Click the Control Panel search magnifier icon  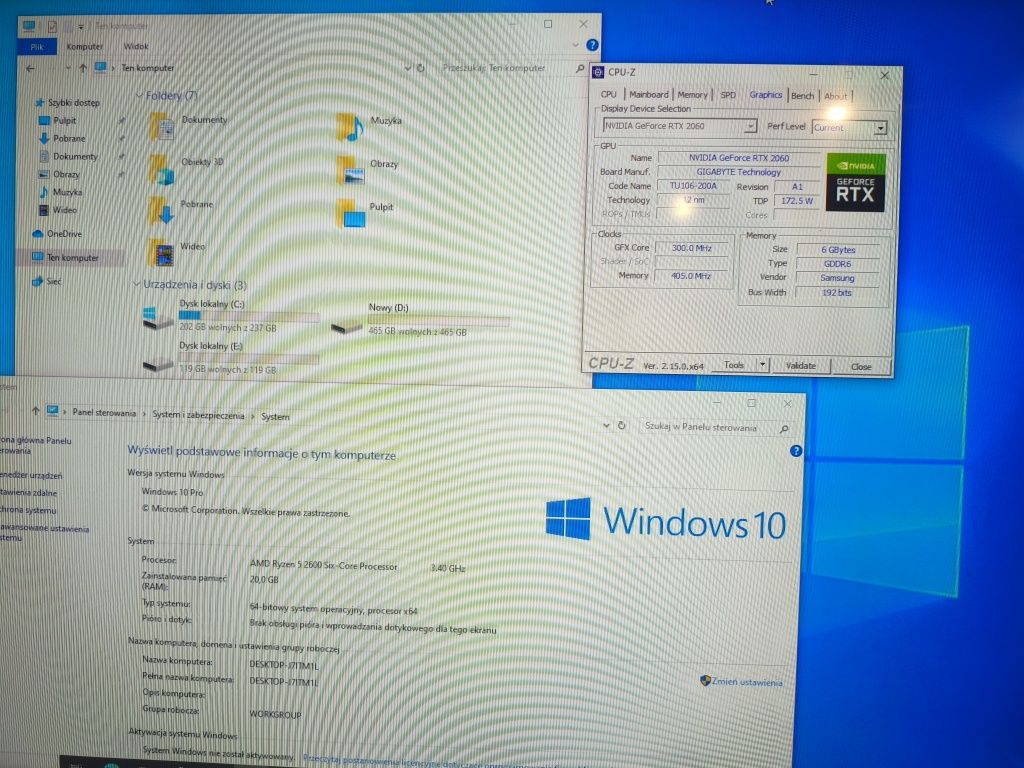(x=784, y=428)
